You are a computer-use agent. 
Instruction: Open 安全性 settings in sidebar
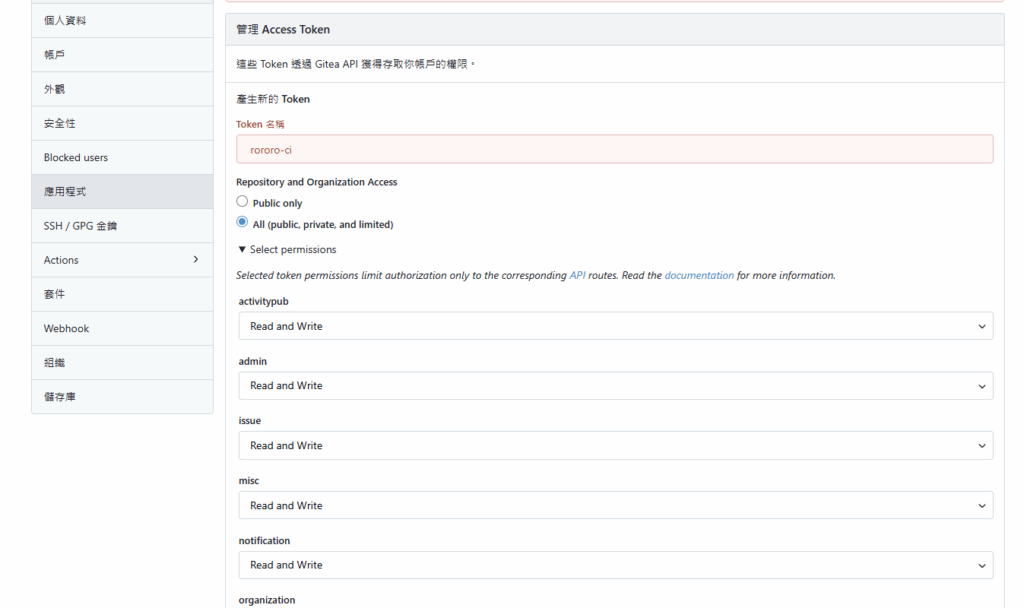122,123
